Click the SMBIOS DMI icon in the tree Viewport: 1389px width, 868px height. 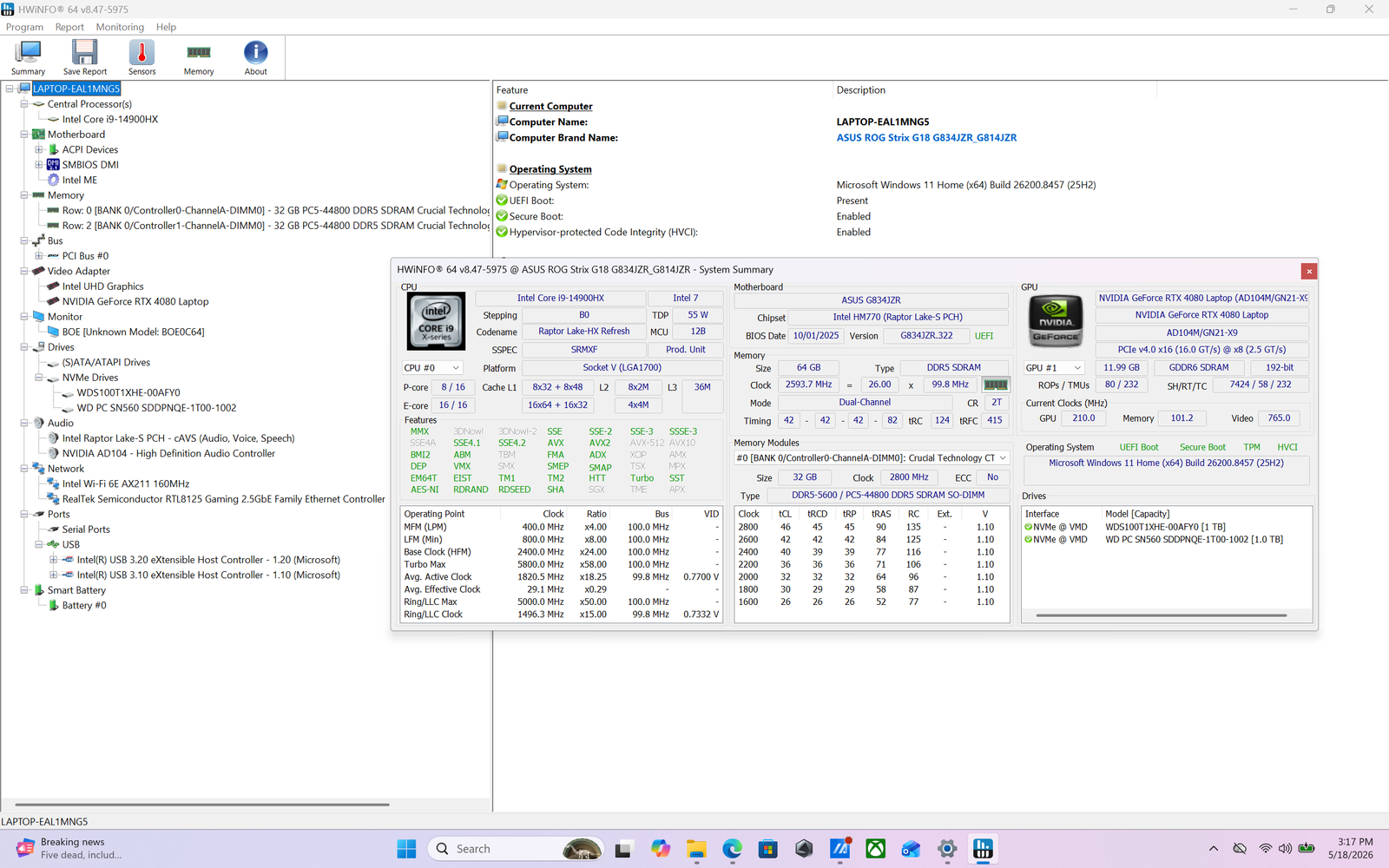tap(53, 165)
